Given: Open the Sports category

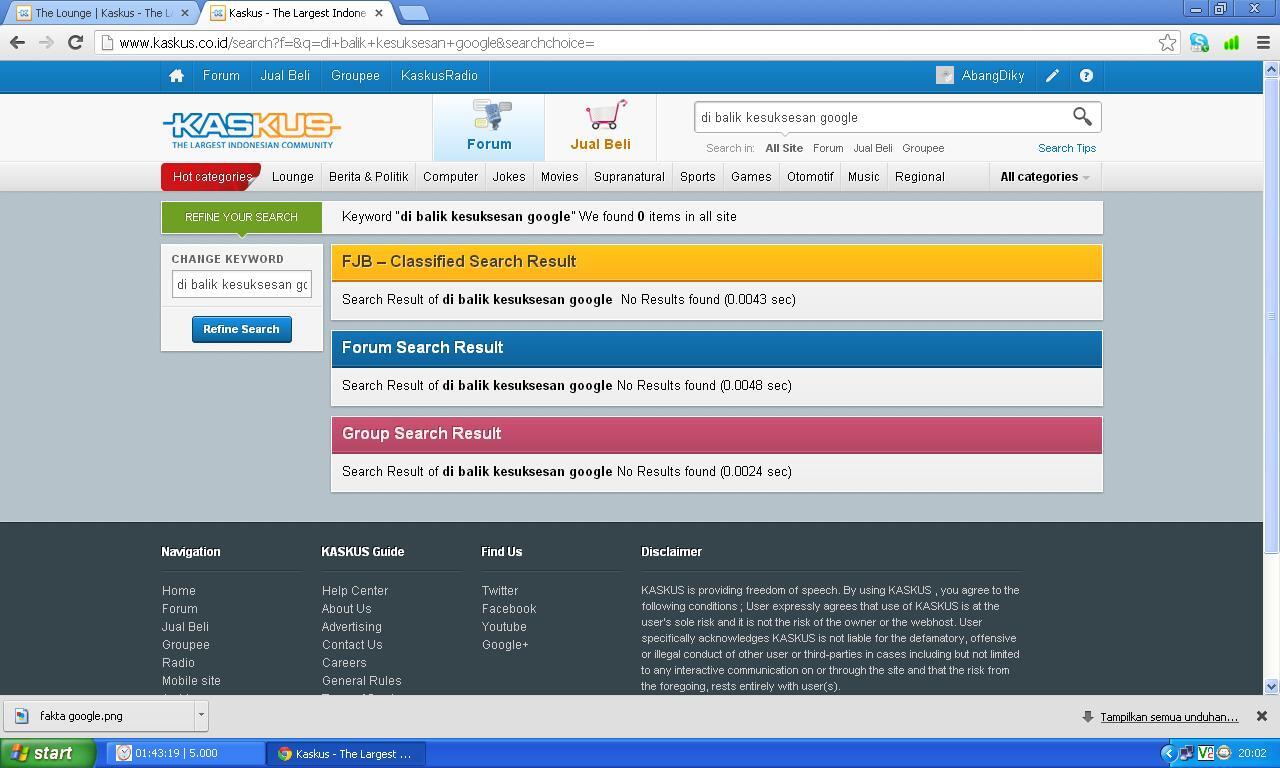Looking at the screenshot, I should click(698, 177).
